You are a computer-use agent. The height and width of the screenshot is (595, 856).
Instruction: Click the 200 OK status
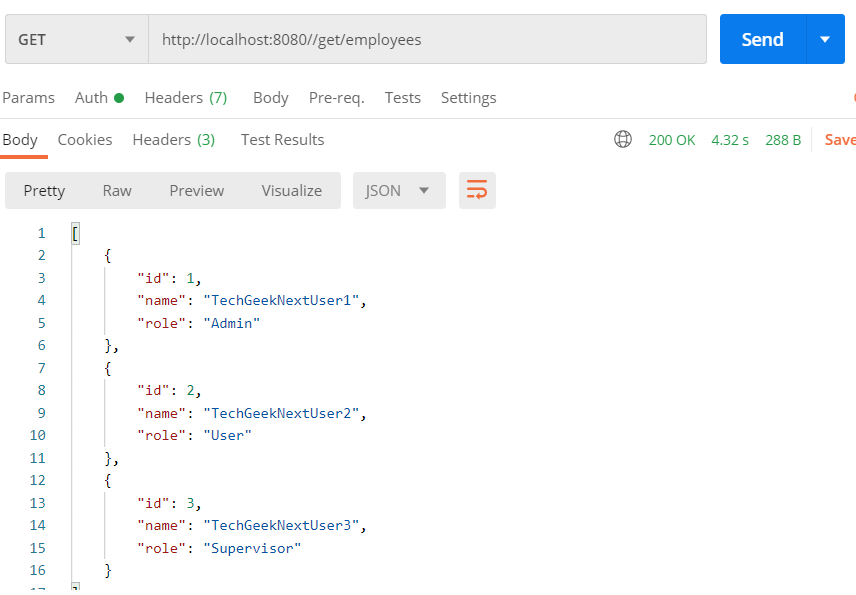coord(672,140)
